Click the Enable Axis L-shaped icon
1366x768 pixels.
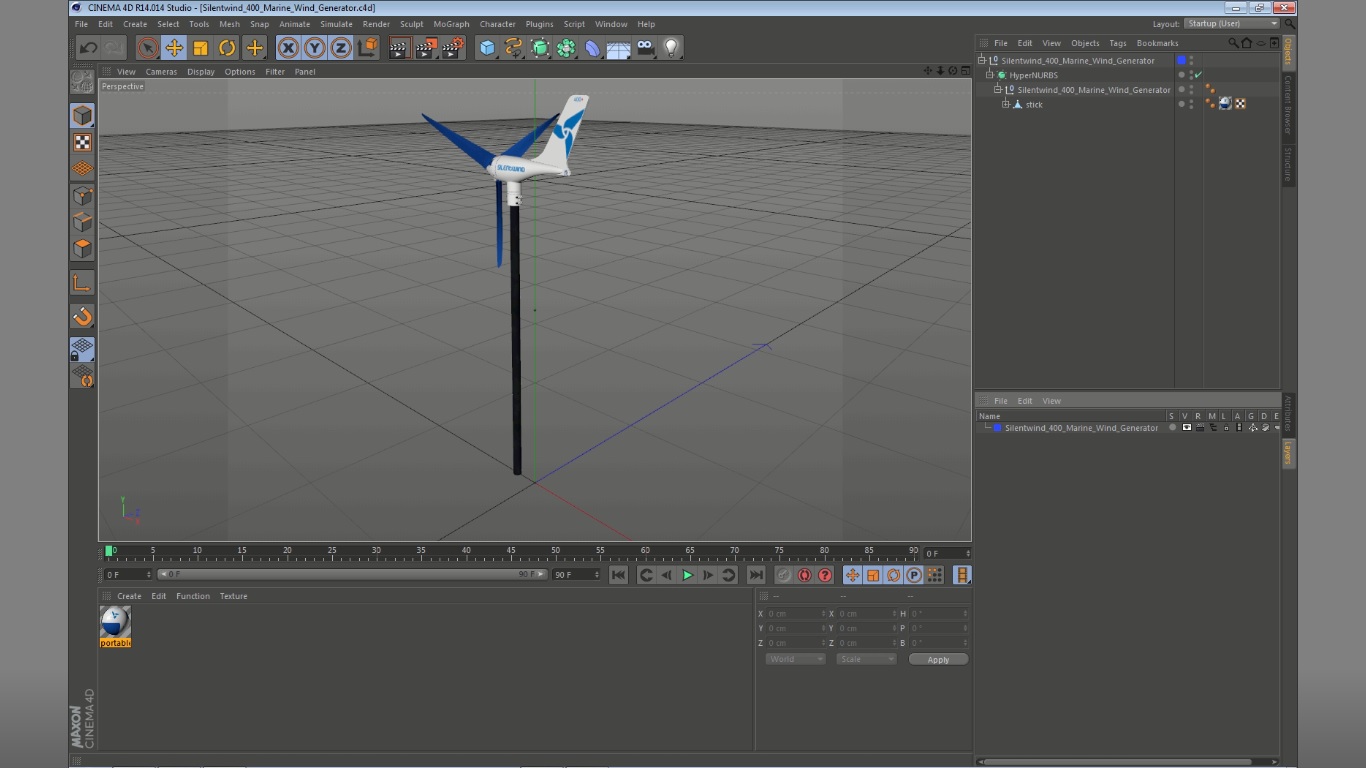click(x=82, y=283)
